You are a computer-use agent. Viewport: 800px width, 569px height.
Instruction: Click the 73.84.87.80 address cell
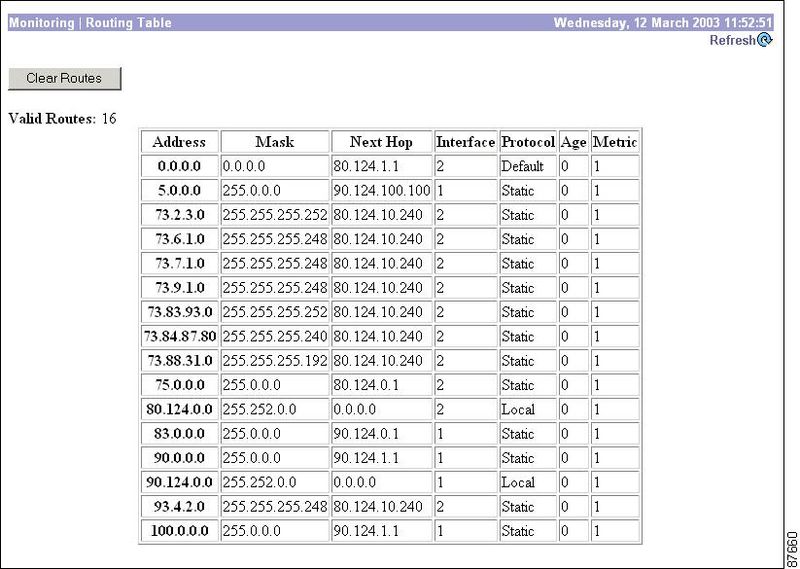click(180, 336)
